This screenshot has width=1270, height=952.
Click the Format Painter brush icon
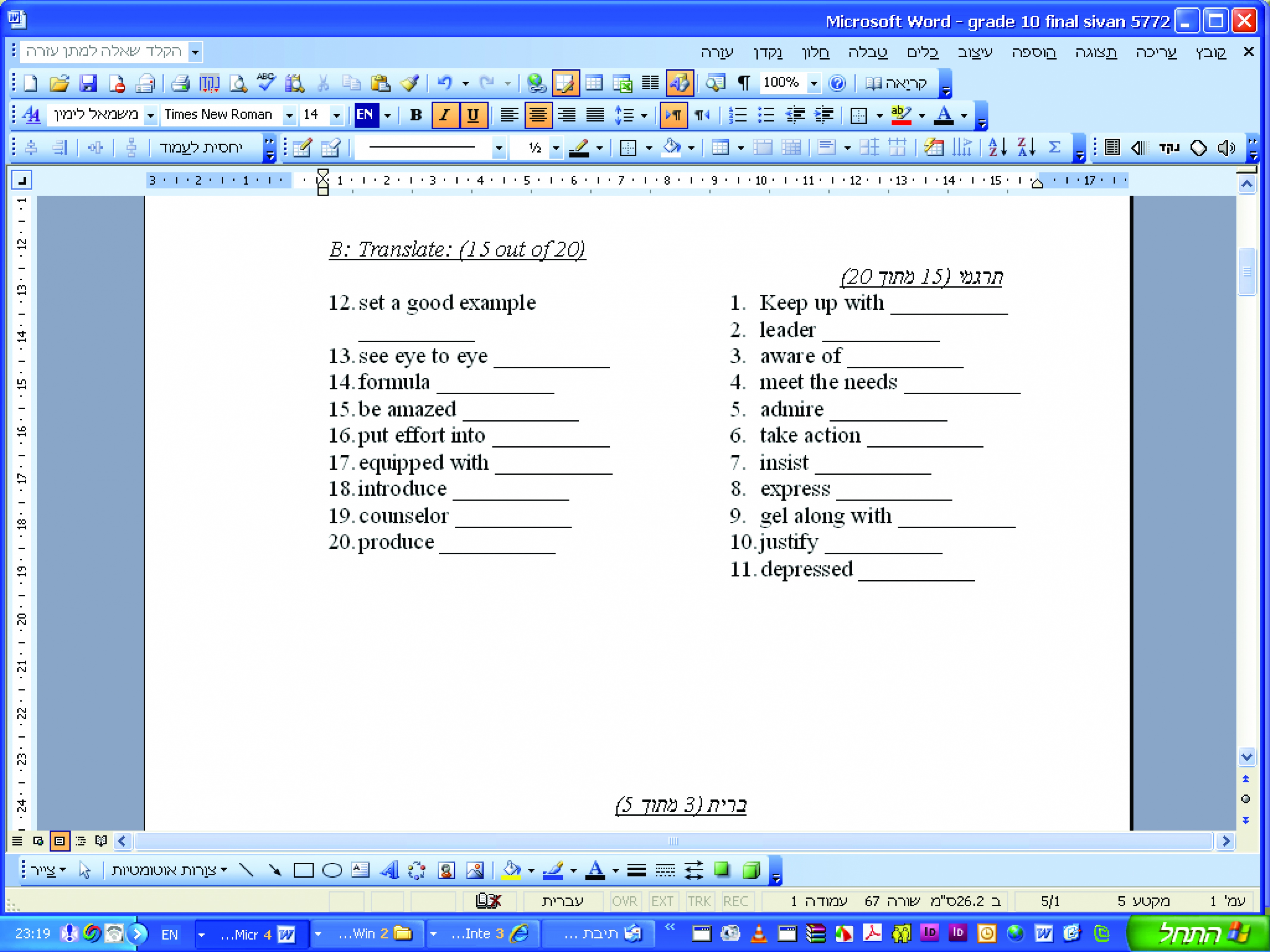coord(410,84)
